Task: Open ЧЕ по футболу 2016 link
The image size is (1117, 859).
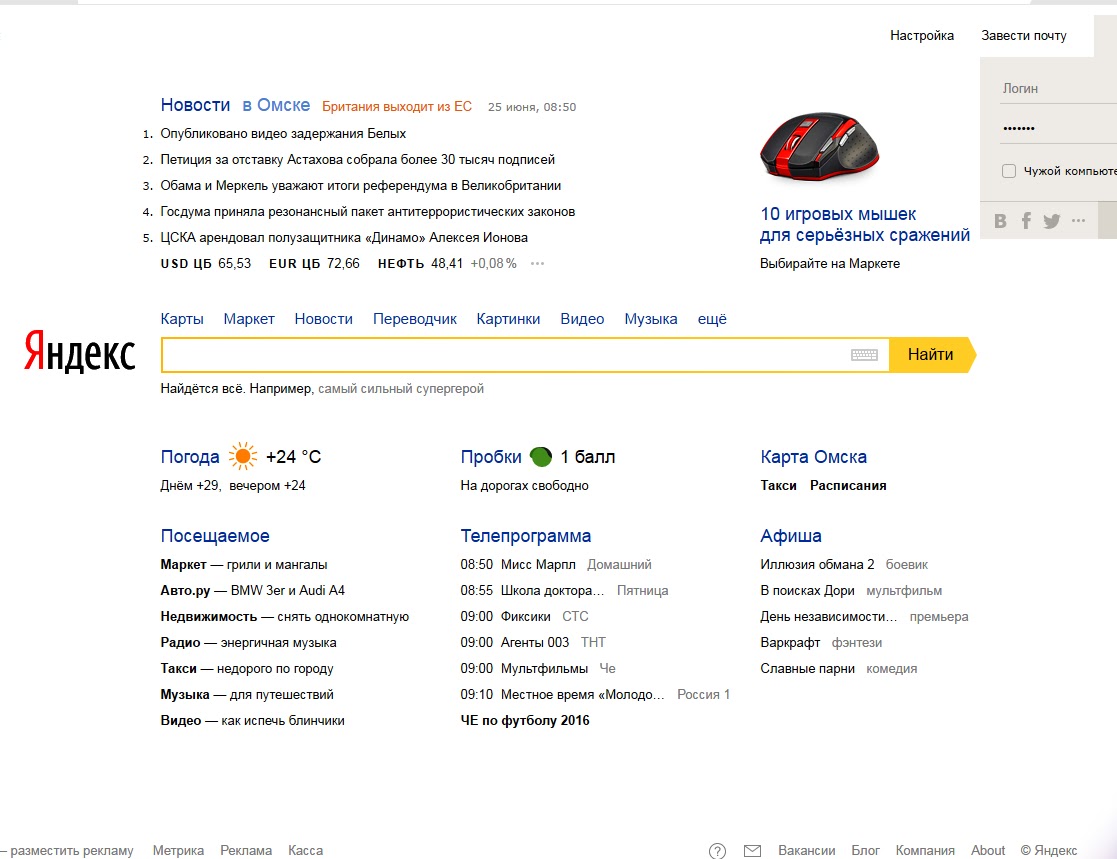Action: pyautogui.click(x=525, y=721)
